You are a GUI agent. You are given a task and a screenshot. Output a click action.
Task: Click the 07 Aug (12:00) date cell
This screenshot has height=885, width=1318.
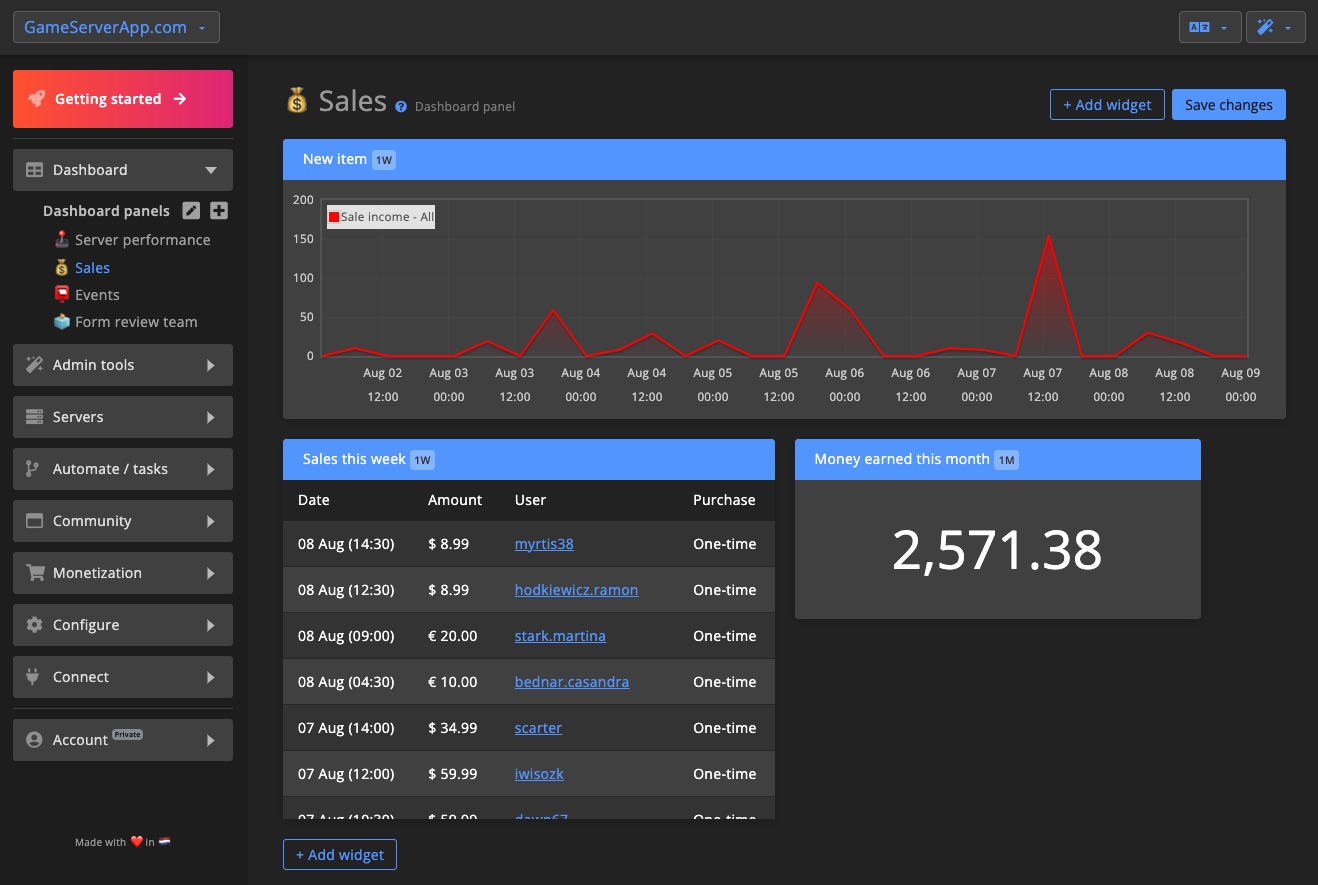[x=346, y=774]
